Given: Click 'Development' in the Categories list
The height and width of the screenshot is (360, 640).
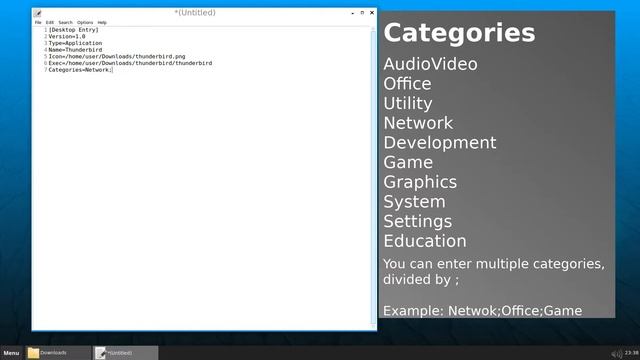Looking at the screenshot, I should click(x=440, y=143).
